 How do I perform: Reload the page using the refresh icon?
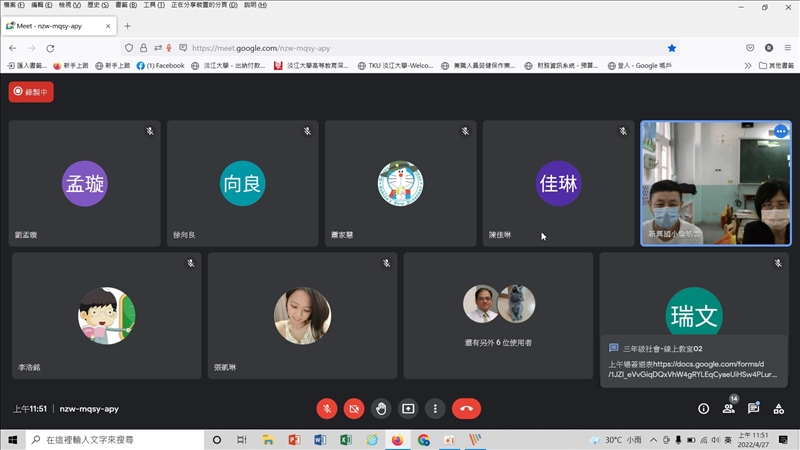(50, 47)
